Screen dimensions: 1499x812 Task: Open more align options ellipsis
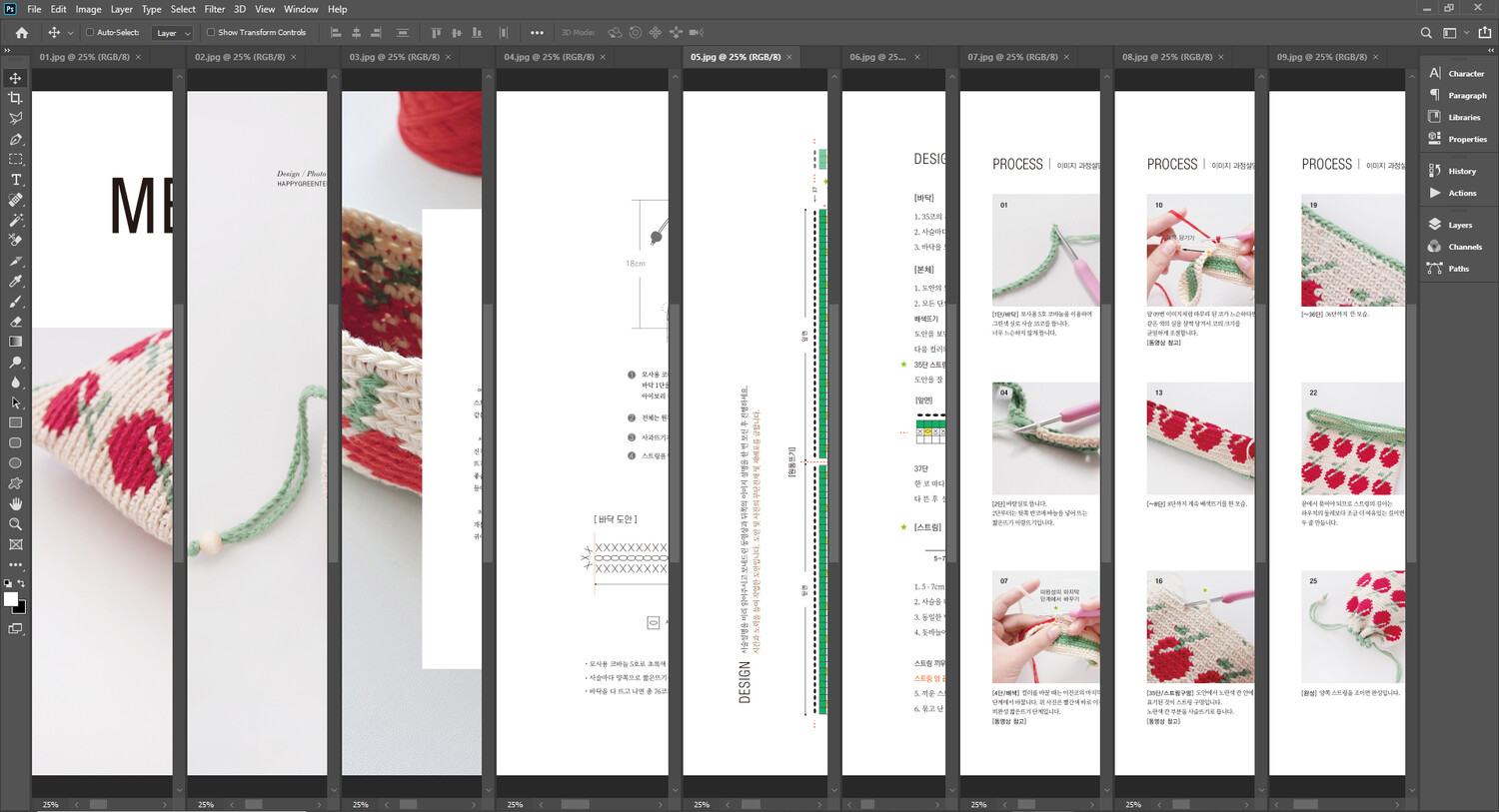pyautogui.click(x=537, y=33)
